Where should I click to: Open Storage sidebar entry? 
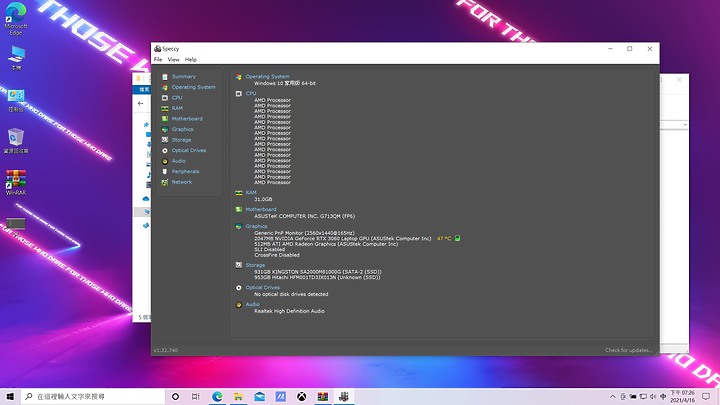(x=181, y=140)
